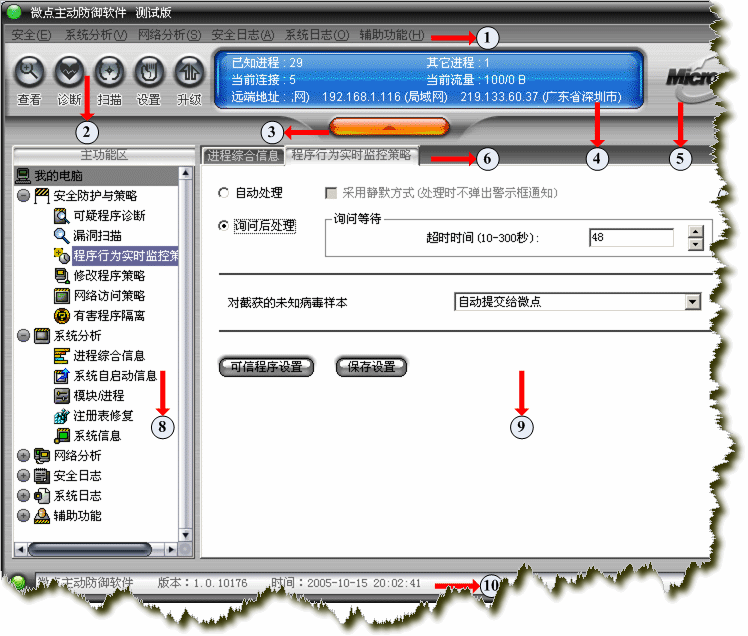Viewport: 748px width, 636px height.
Task: Select 漏洞扫描 in the sidebar tree
Action: pyautogui.click(x=97, y=235)
